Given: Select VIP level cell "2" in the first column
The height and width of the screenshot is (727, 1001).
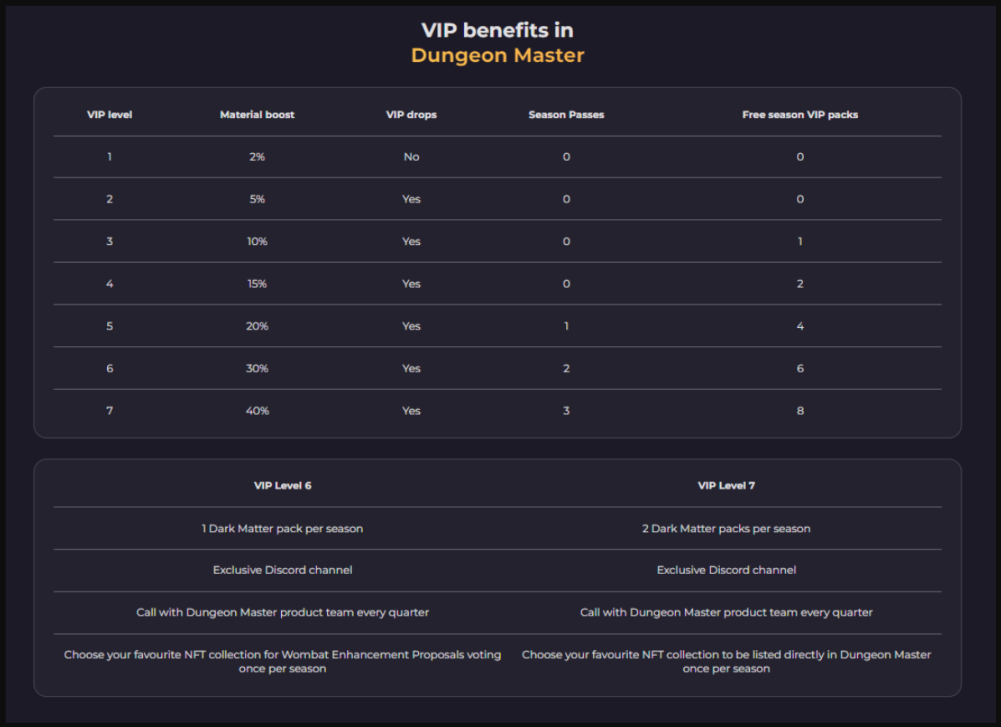Looking at the screenshot, I should 110,199.
